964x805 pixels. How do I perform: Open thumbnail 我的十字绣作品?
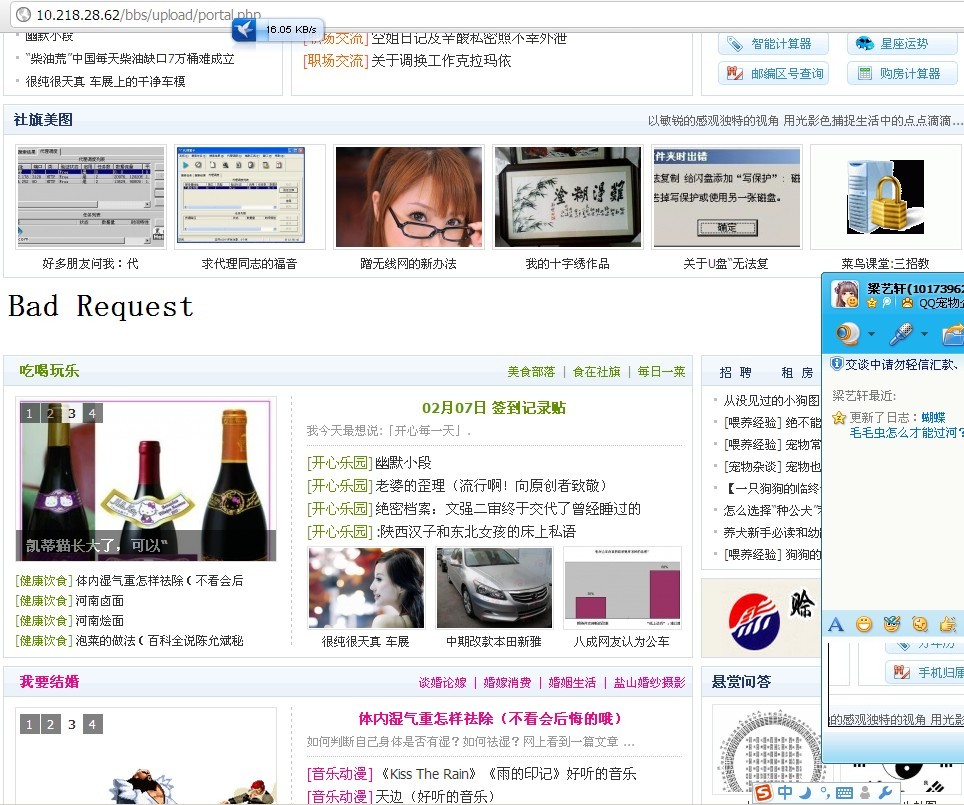567,197
